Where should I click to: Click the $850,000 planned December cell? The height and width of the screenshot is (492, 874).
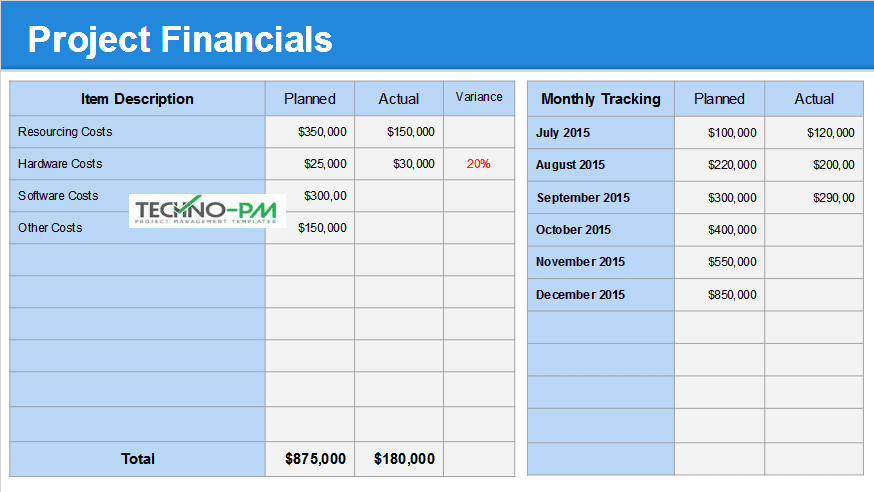click(x=732, y=295)
